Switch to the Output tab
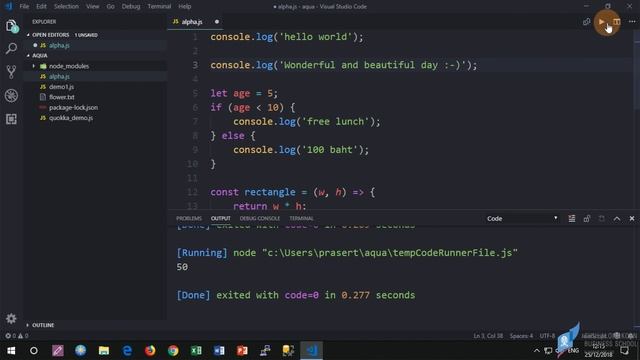The height and width of the screenshot is (360, 640). [220, 218]
